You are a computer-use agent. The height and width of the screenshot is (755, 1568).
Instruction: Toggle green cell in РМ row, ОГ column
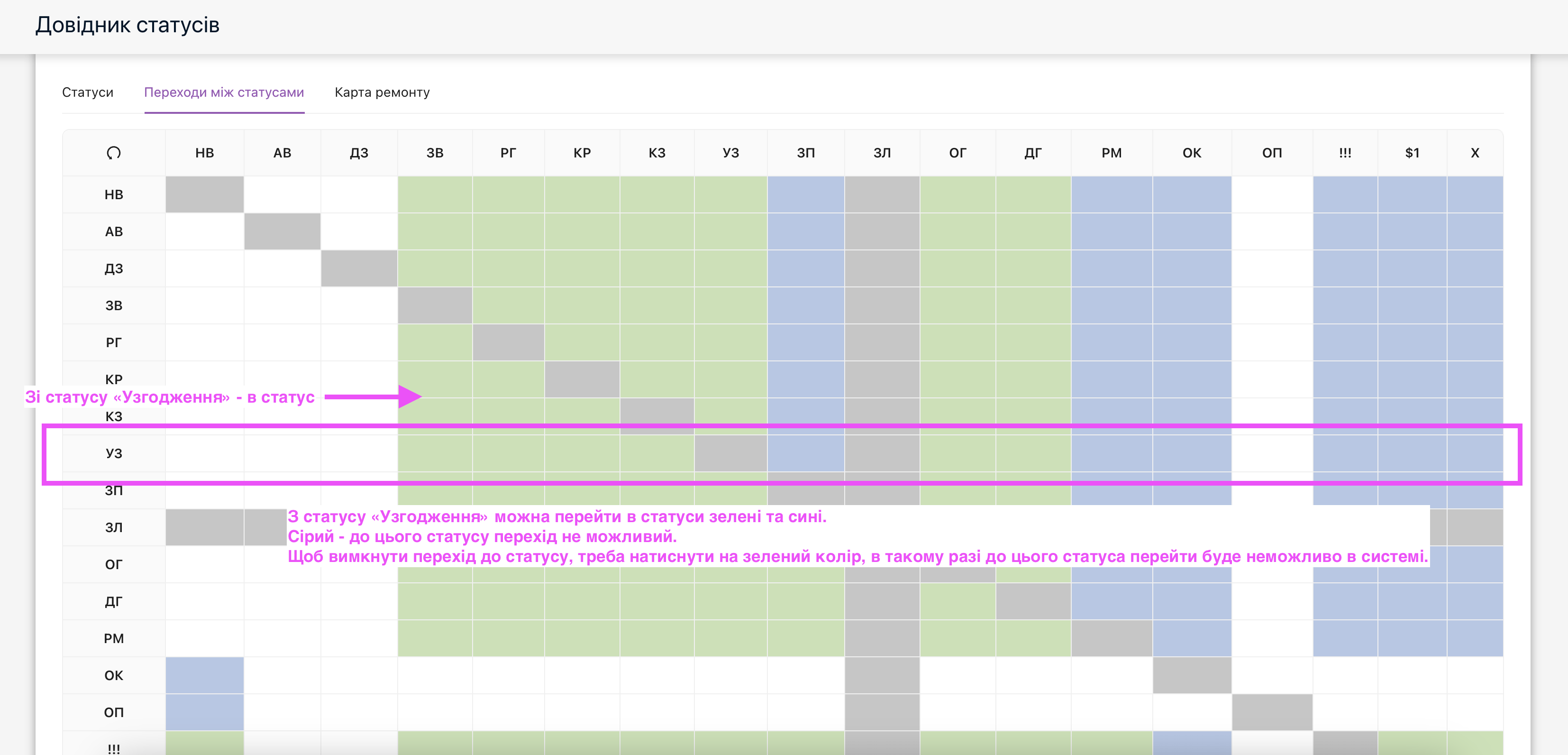pos(957,639)
